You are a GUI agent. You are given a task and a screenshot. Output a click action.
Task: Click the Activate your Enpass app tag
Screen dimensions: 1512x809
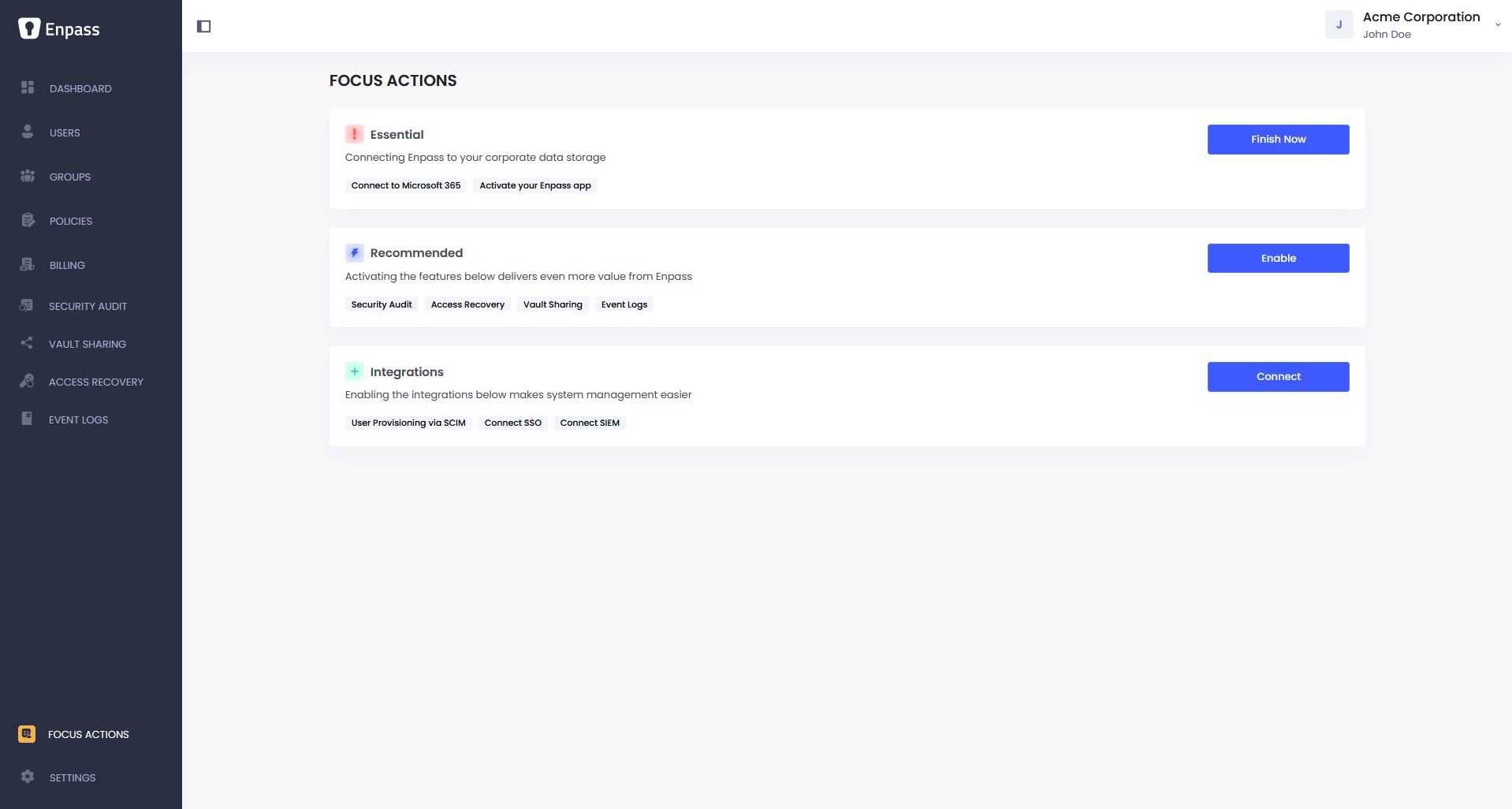coord(535,186)
